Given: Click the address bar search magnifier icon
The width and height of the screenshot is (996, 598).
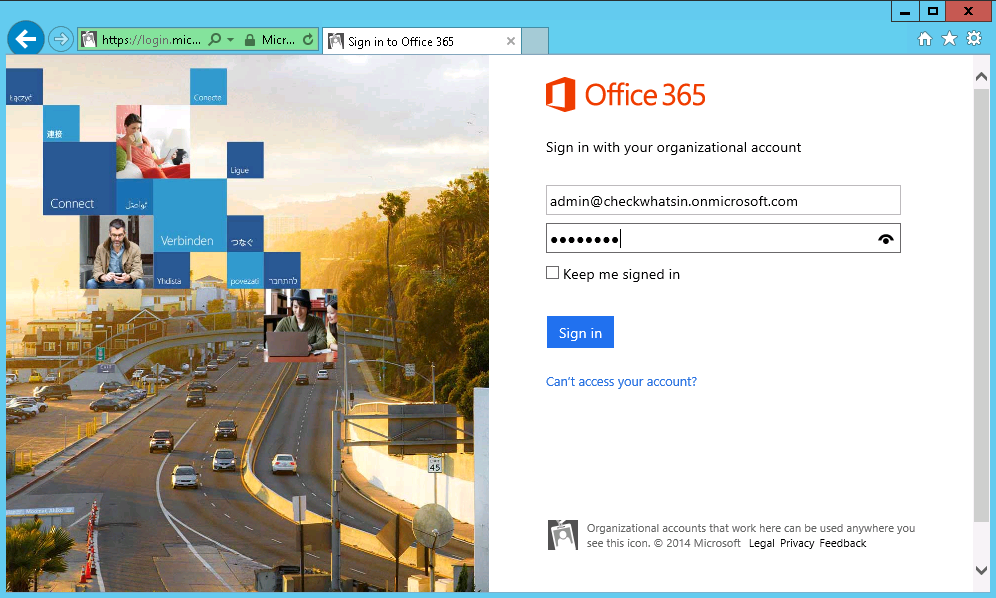Looking at the screenshot, I should 215,39.
